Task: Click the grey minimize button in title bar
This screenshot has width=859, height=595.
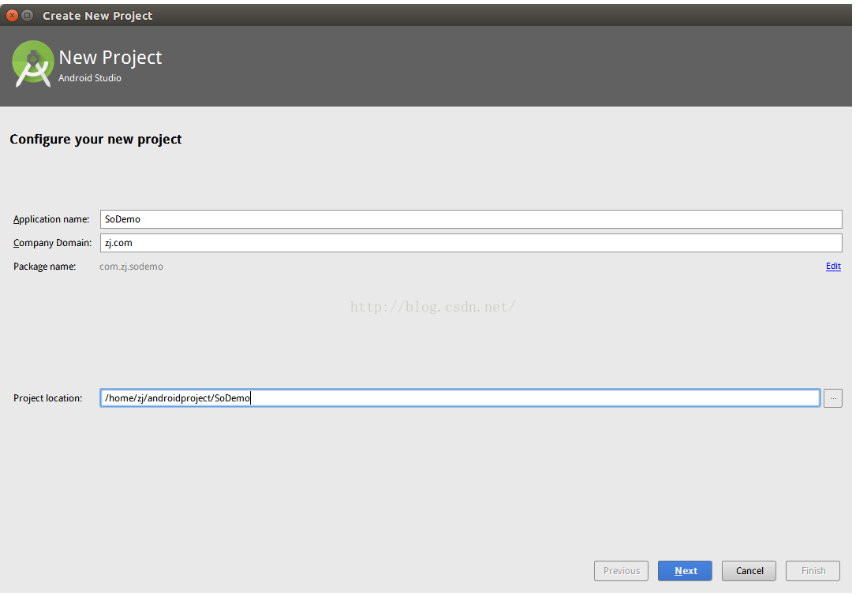Action: tap(27, 16)
